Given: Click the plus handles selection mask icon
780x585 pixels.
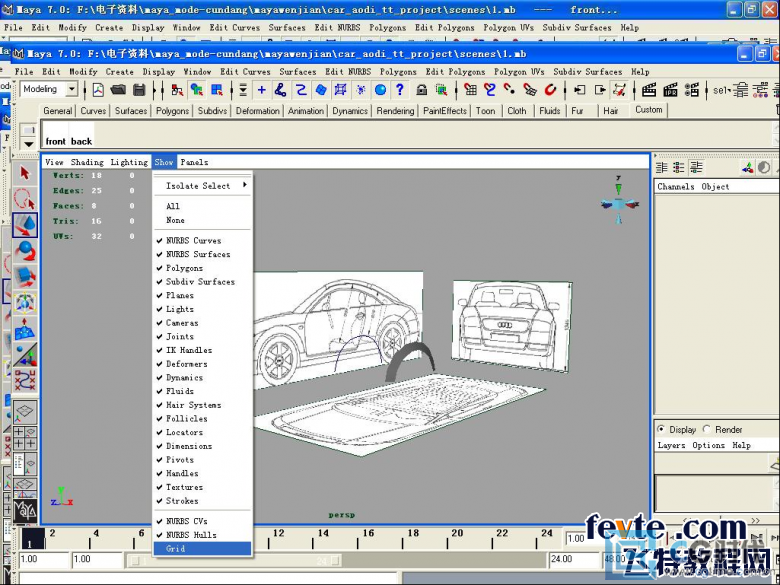Looking at the screenshot, I should [x=261, y=90].
